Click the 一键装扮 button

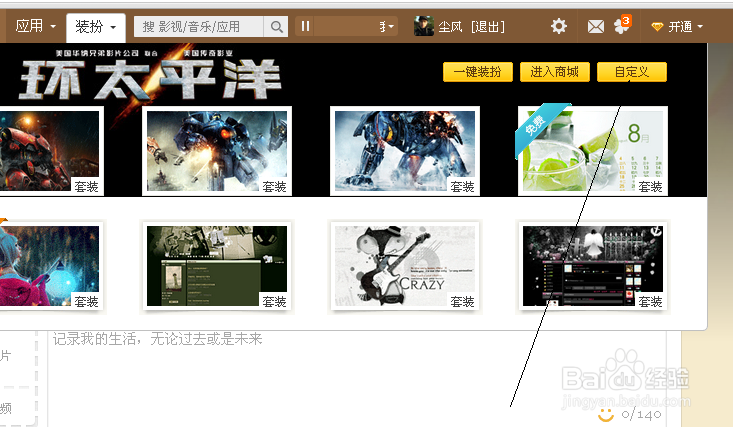click(x=478, y=72)
